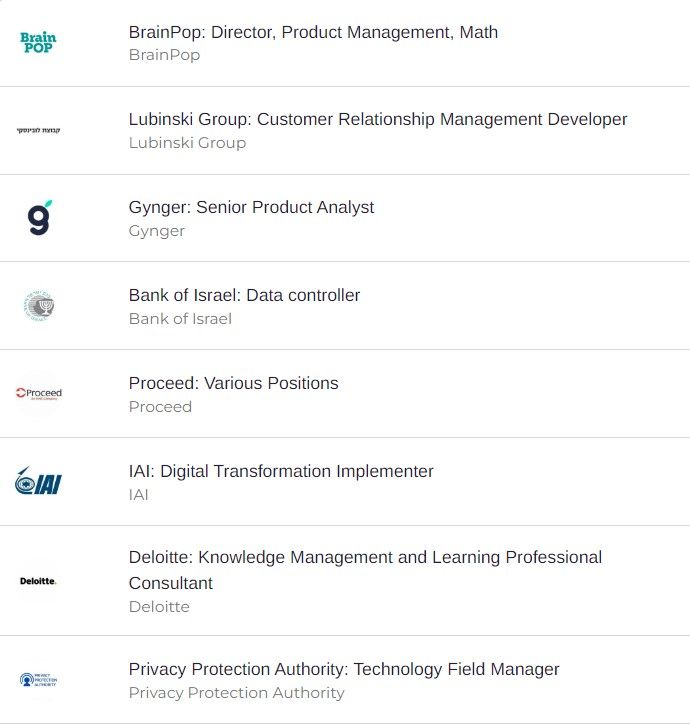
Task: Click the Privacy Protection Authority logo
Action: pyautogui.click(x=38, y=680)
